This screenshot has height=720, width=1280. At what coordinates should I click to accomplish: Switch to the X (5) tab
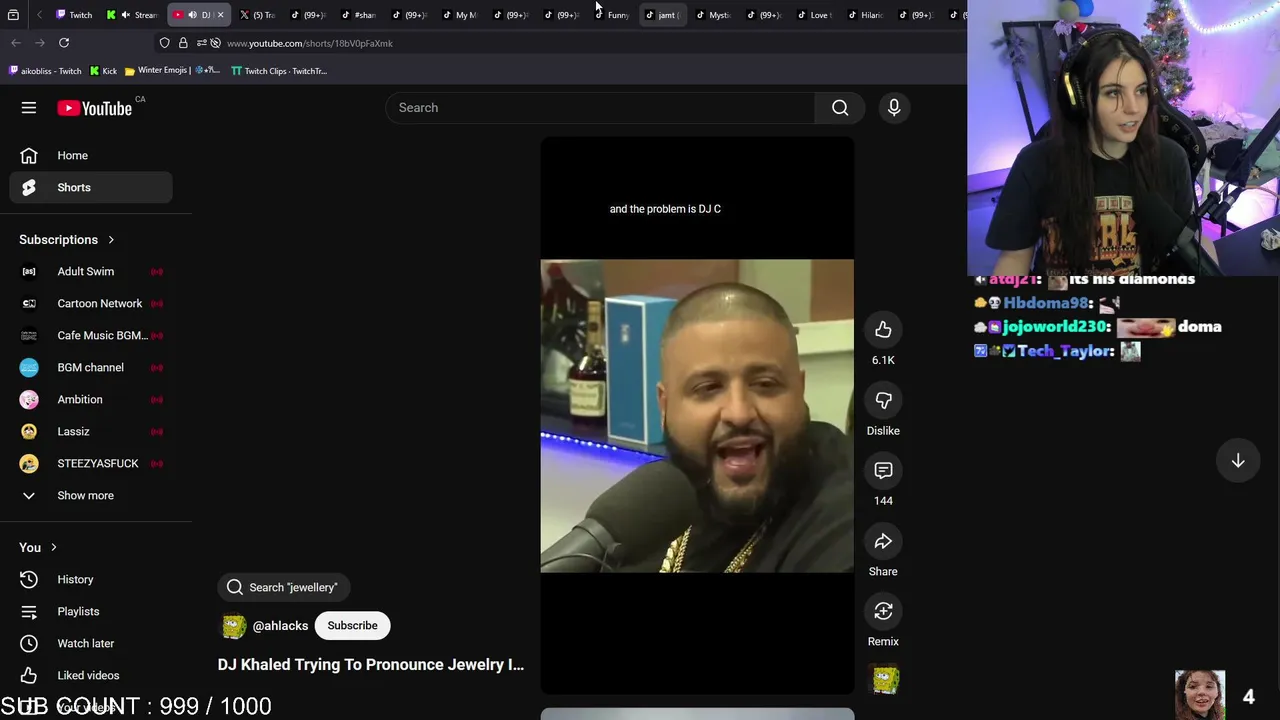tap(258, 15)
